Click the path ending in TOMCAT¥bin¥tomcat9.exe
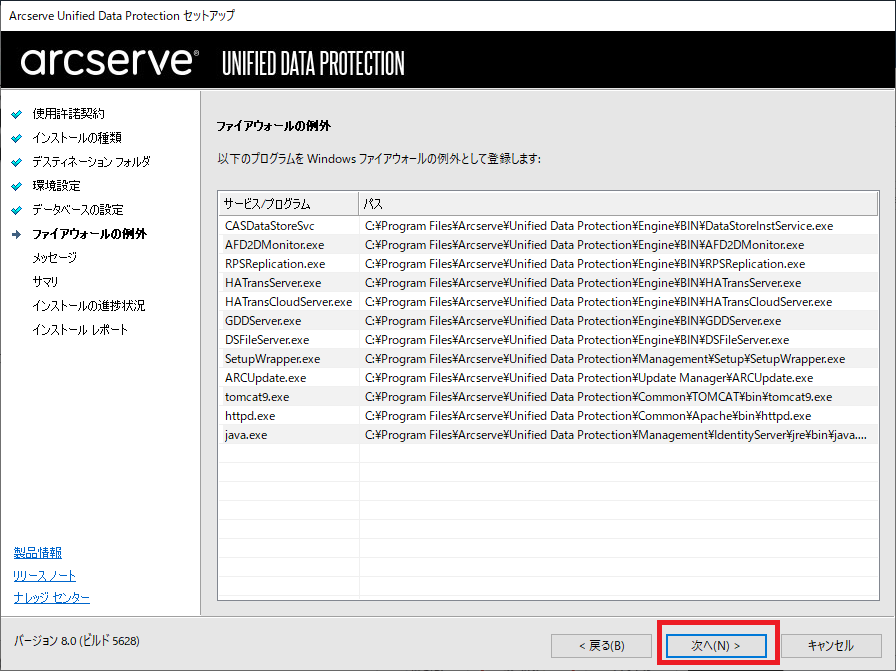The width and height of the screenshot is (896, 671). coord(598,397)
